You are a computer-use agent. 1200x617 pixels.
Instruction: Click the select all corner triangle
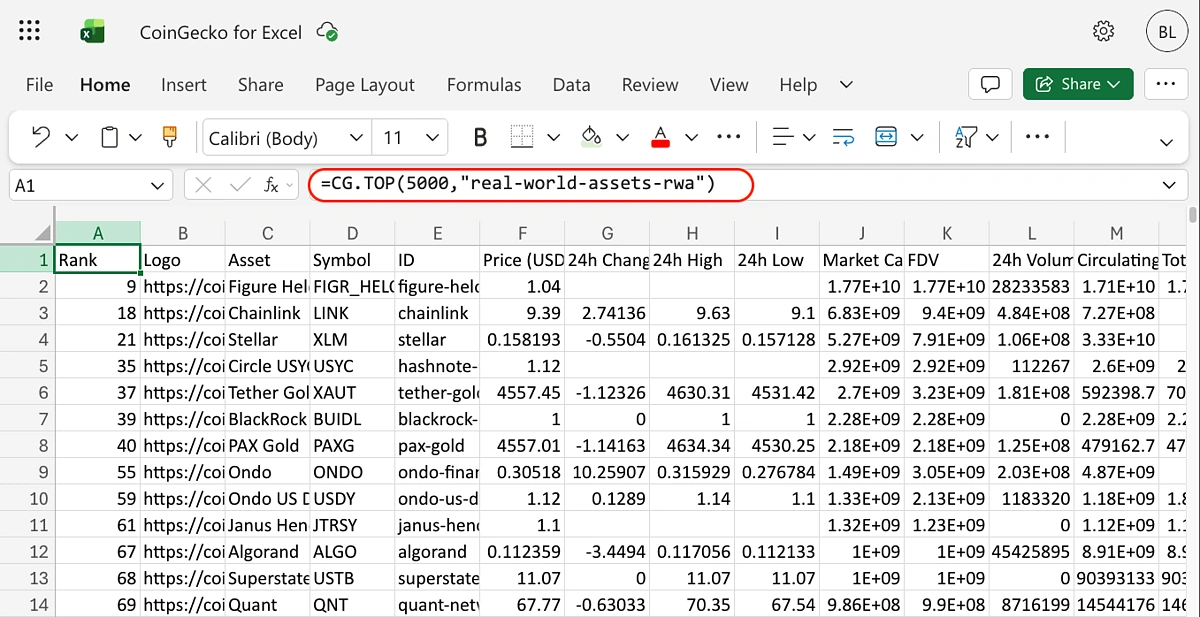point(43,234)
